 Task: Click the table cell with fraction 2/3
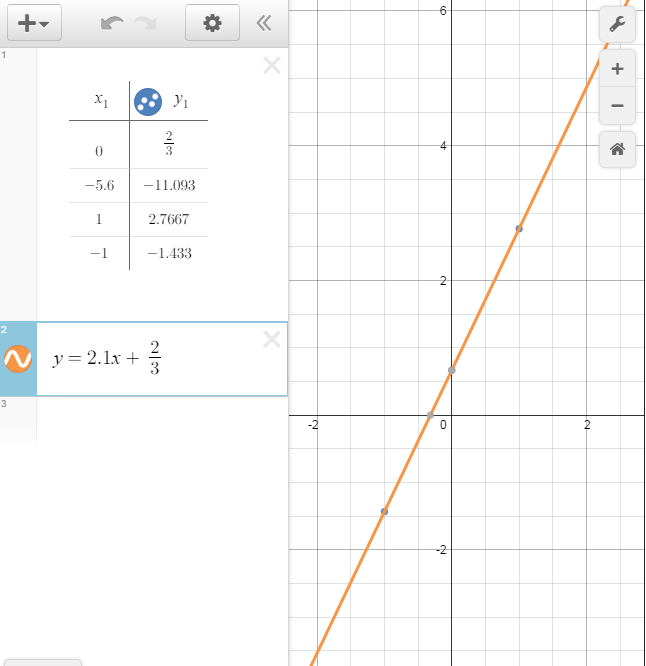pyautogui.click(x=169, y=145)
